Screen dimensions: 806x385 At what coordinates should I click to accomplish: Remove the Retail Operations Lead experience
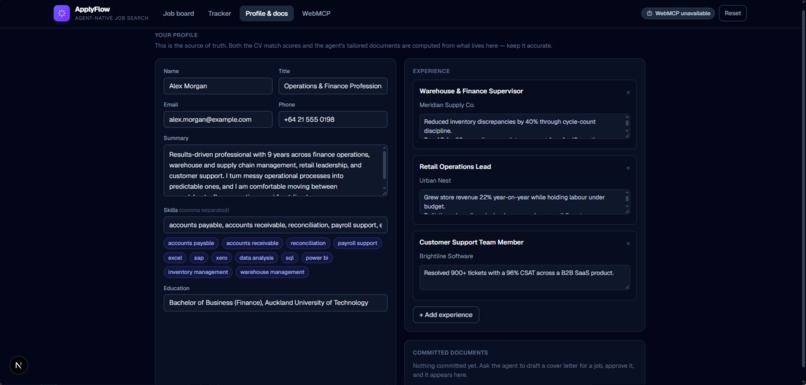click(628, 168)
